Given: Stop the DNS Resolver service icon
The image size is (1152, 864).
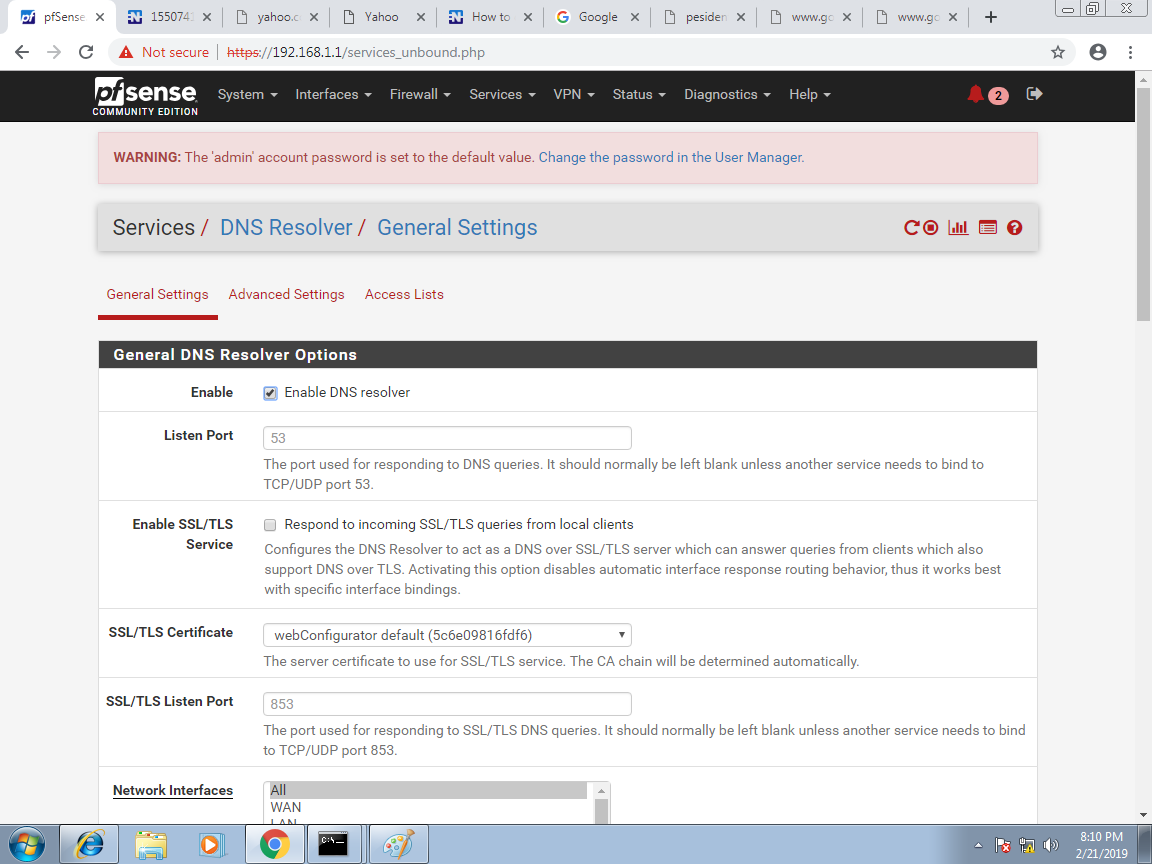Looking at the screenshot, I should (930, 228).
